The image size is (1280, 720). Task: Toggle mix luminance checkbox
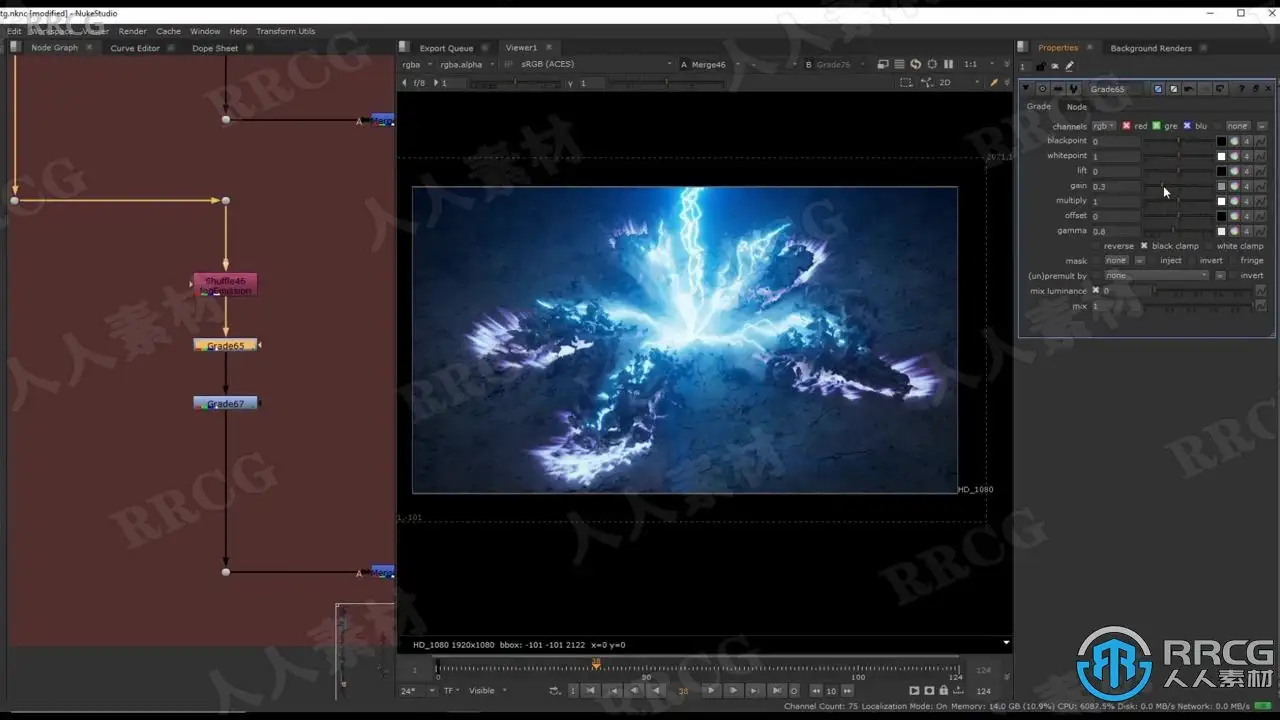(1096, 291)
